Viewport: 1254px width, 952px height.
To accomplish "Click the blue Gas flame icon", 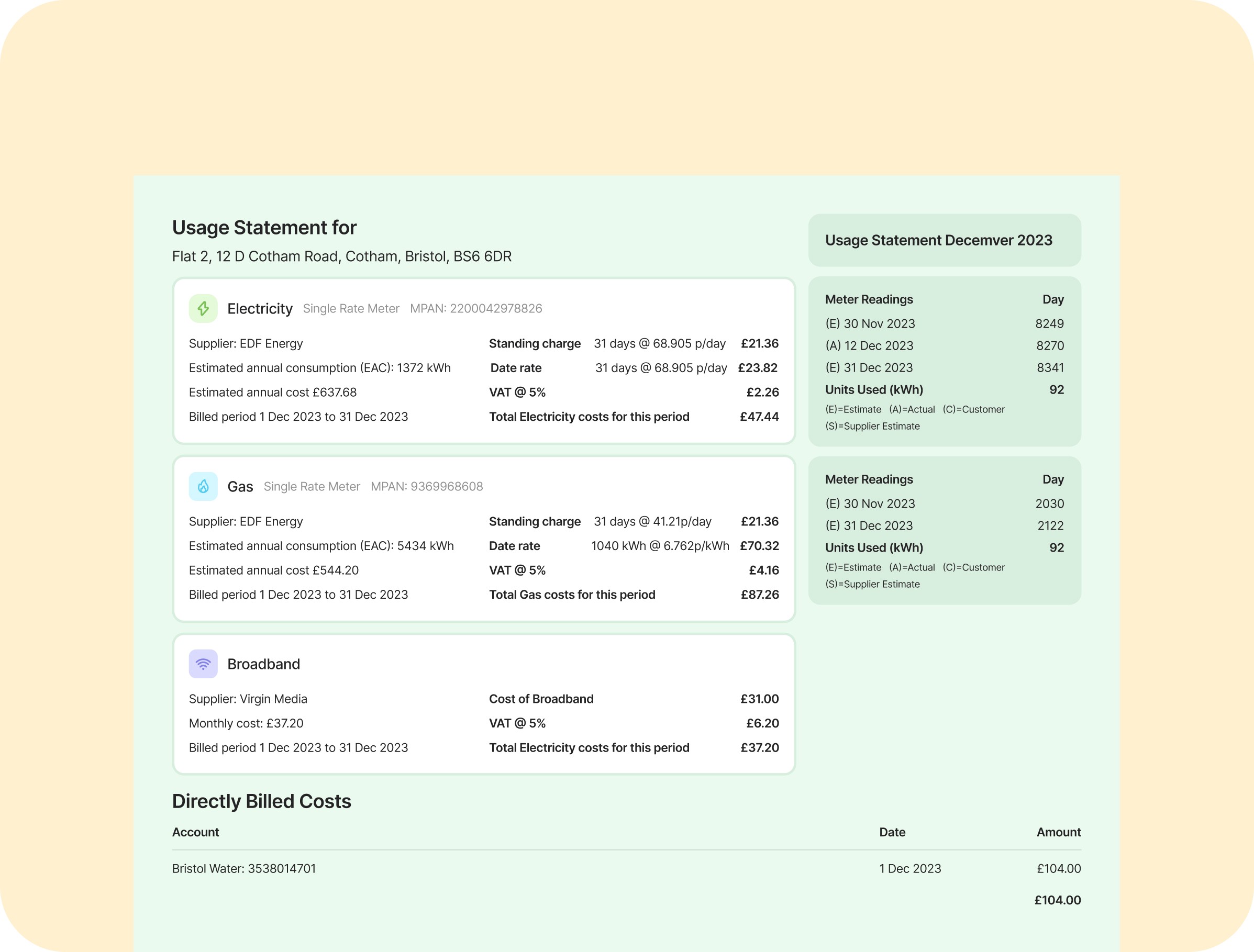I will coord(203,486).
